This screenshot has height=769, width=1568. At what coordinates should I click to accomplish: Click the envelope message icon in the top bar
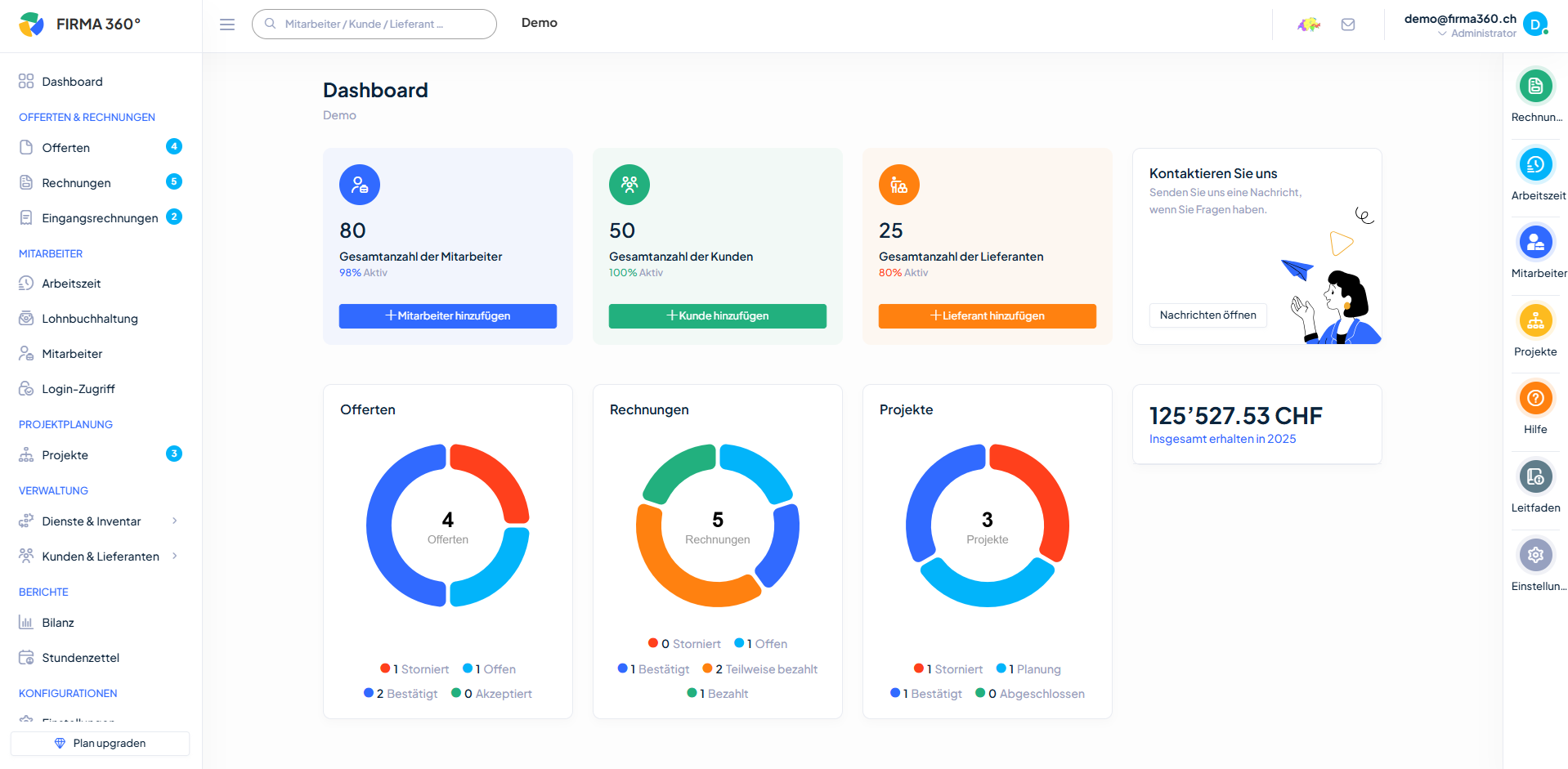[1347, 24]
